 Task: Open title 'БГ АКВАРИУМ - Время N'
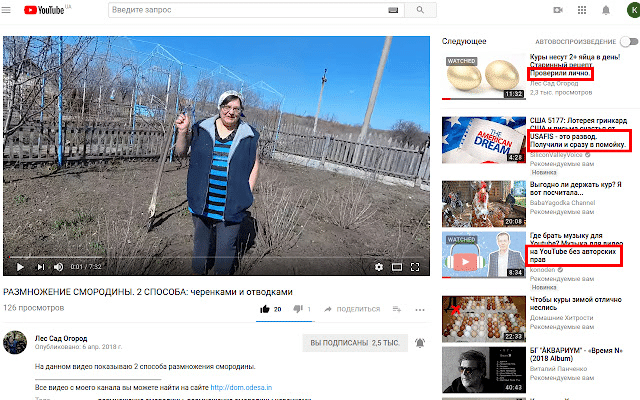(576, 354)
